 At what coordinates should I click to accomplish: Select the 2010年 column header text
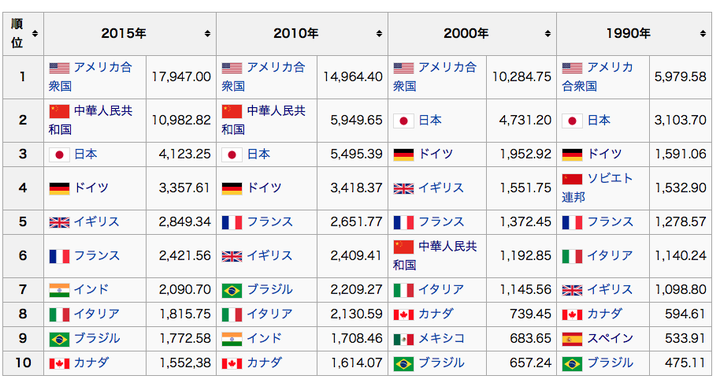tap(296, 34)
